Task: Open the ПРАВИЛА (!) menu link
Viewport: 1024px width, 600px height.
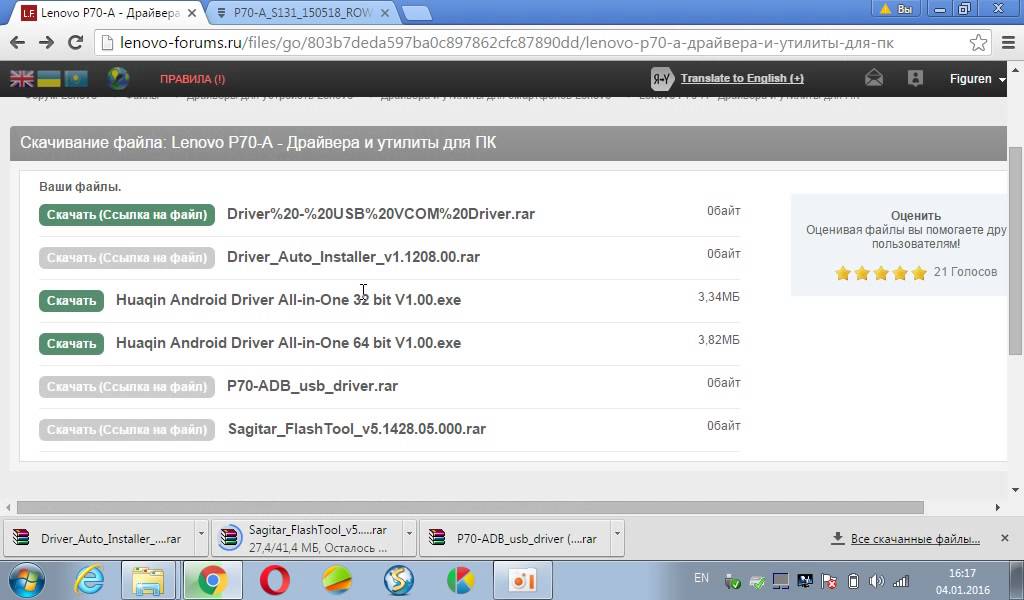Action: pyautogui.click(x=193, y=79)
